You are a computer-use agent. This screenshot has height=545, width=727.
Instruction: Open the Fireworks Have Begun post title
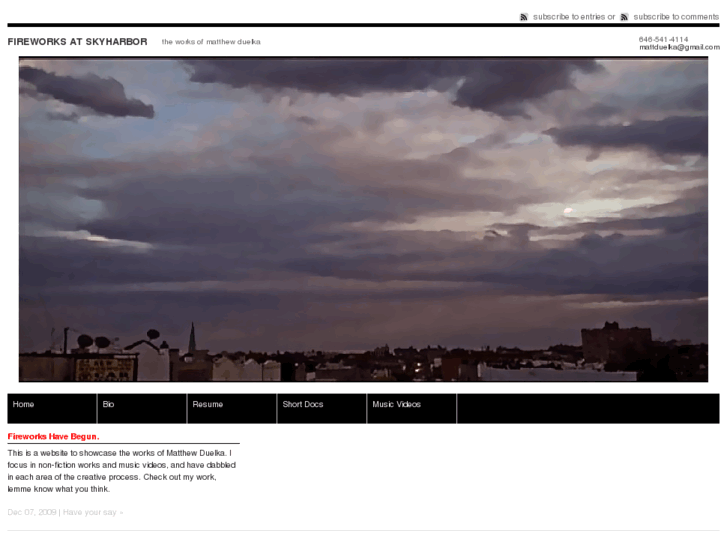click(53, 436)
